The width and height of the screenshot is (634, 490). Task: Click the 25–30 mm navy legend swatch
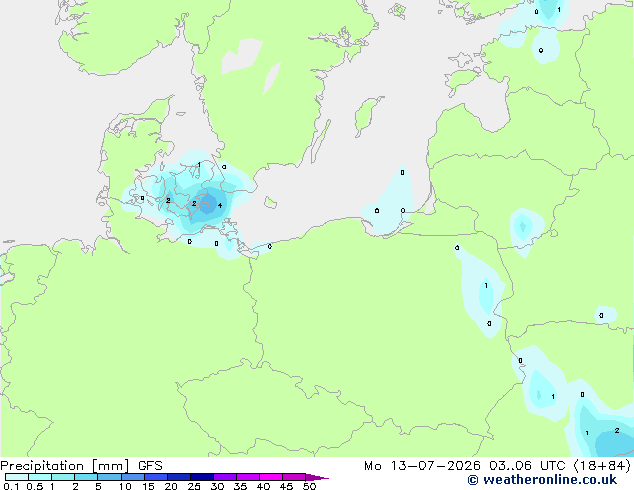[x=201, y=477]
